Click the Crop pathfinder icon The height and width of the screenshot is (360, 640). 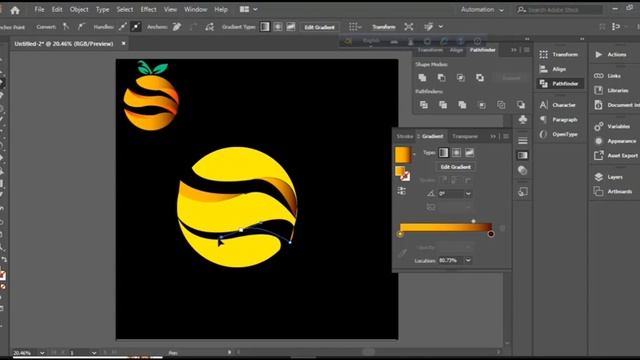pos(482,105)
